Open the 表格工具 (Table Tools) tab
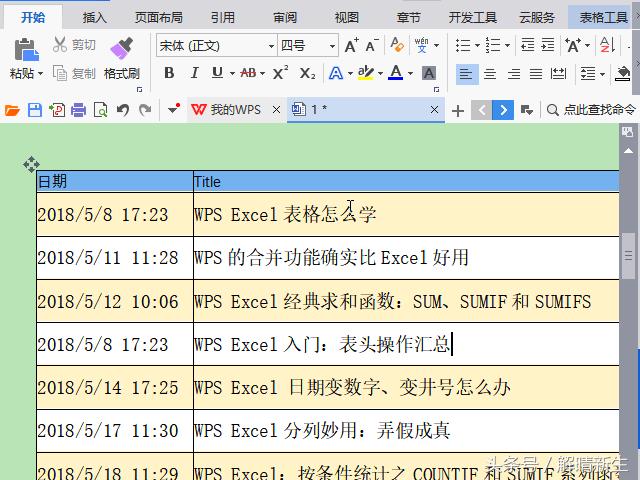Screen dimensions: 640x480 (603, 18)
